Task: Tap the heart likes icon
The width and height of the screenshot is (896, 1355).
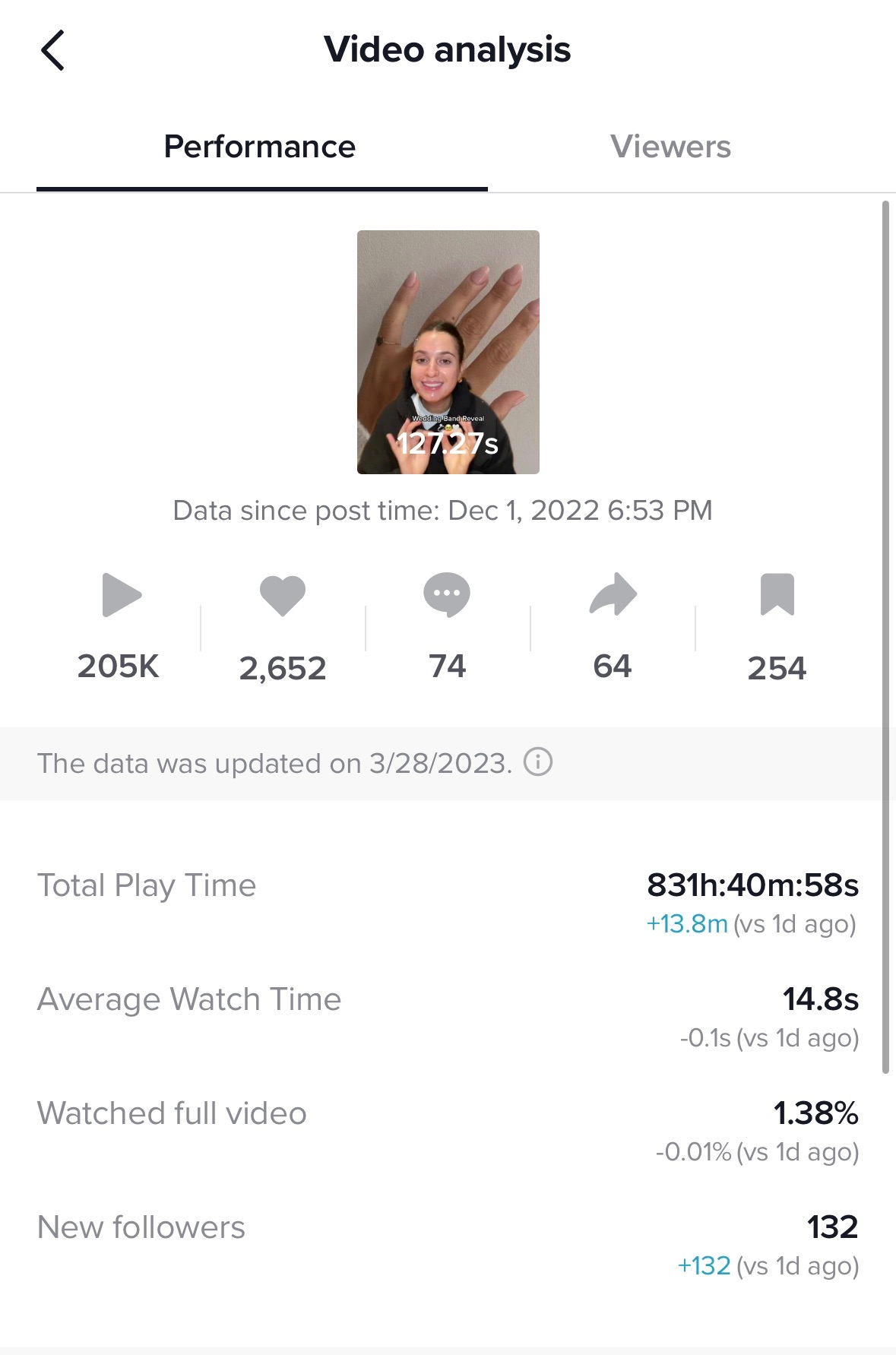Action: point(283,595)
